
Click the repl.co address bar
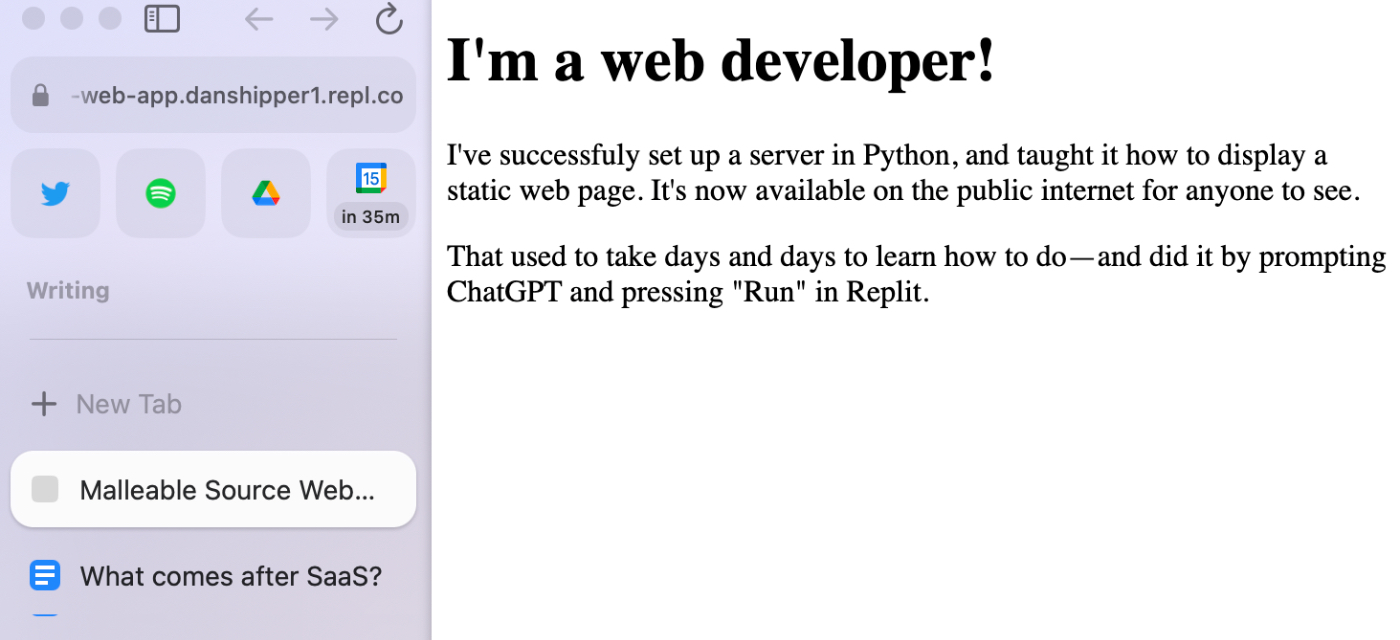pyautogui.click(x=213, y=95)
